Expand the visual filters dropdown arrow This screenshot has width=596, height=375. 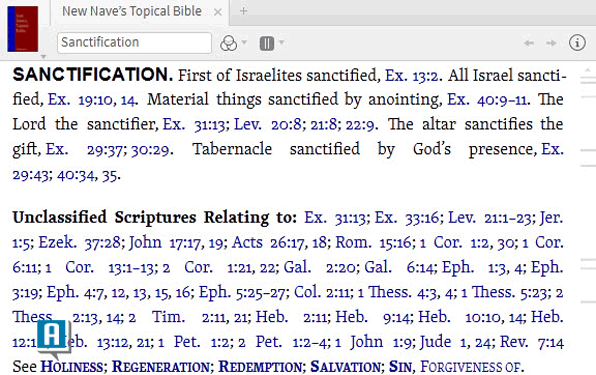244,42
